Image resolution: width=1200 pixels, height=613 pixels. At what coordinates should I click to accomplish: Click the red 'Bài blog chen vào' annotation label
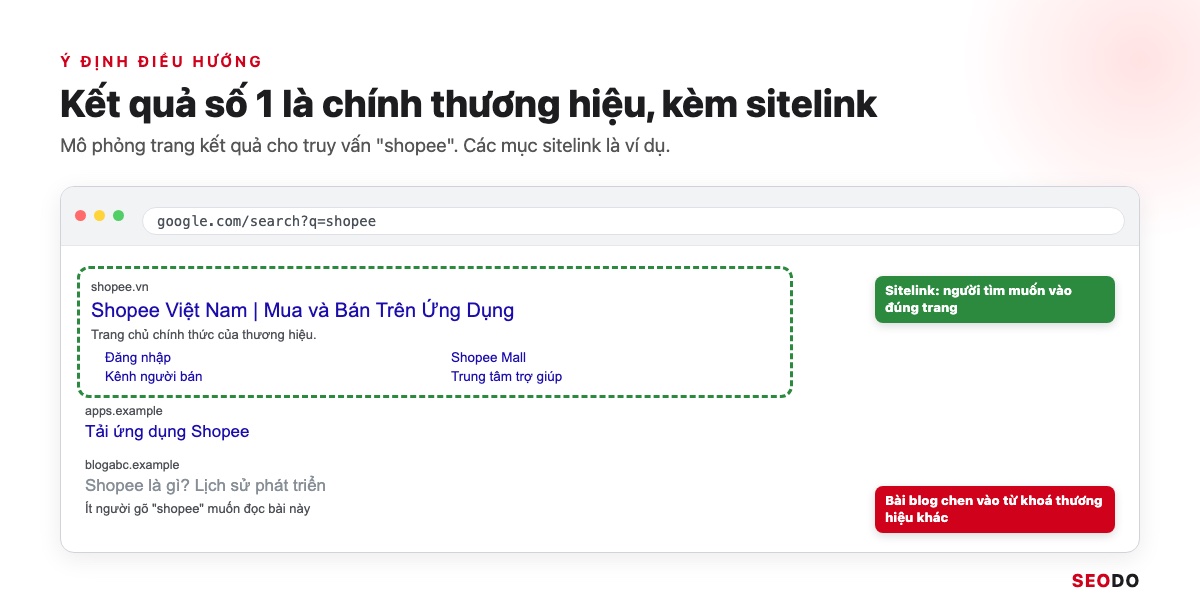[x=995, y=509]
